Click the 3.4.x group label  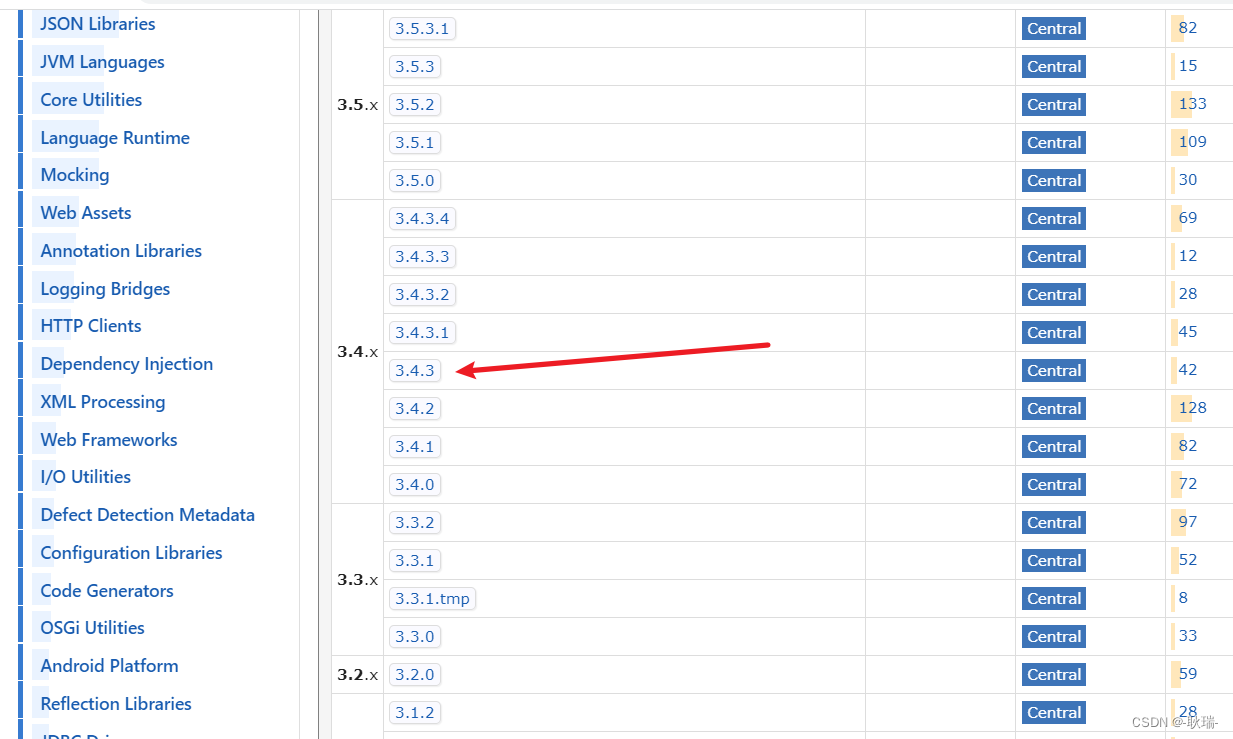tap(357, 352)
